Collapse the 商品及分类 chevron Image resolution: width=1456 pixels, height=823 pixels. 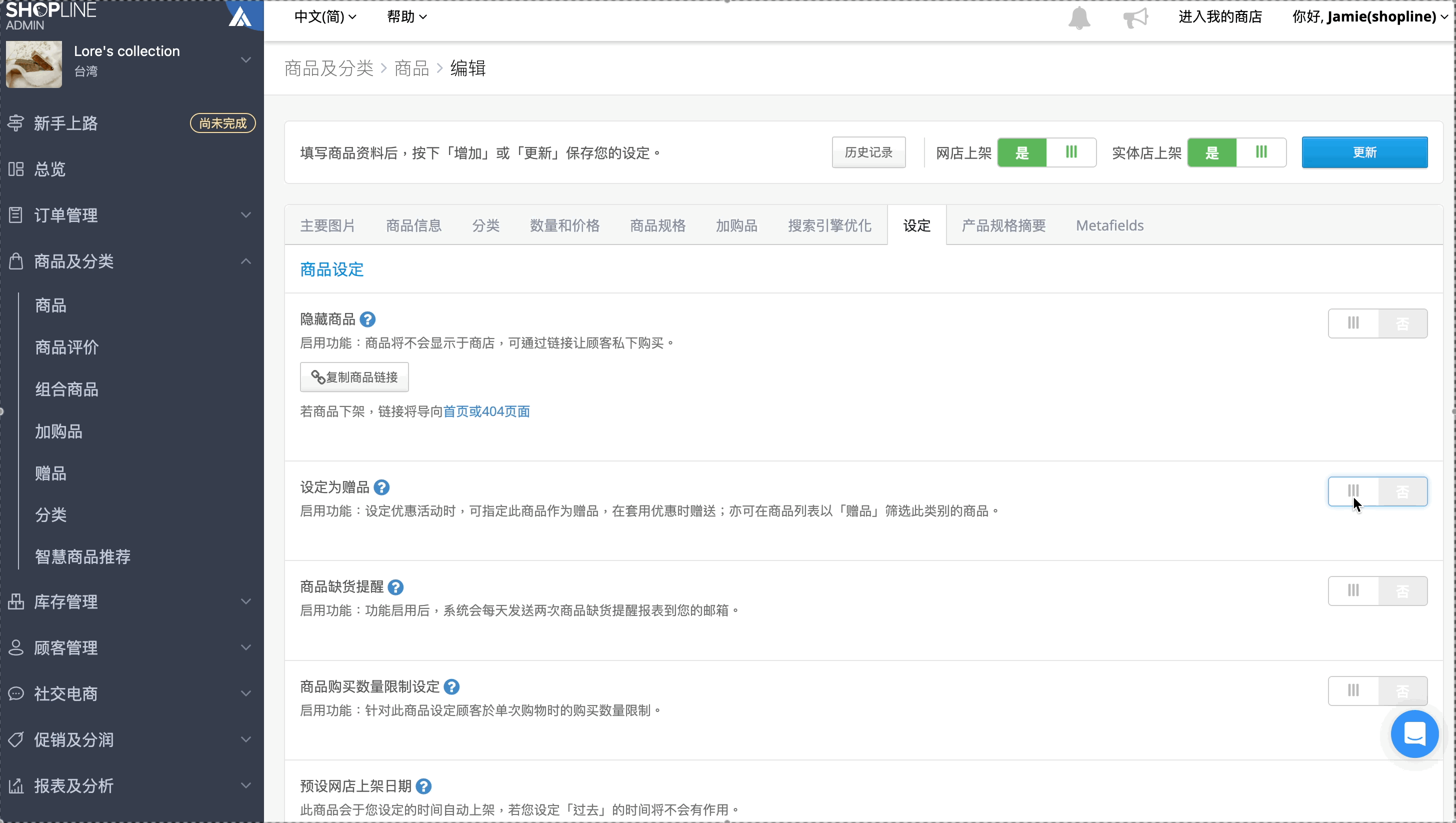coord(246,261)
